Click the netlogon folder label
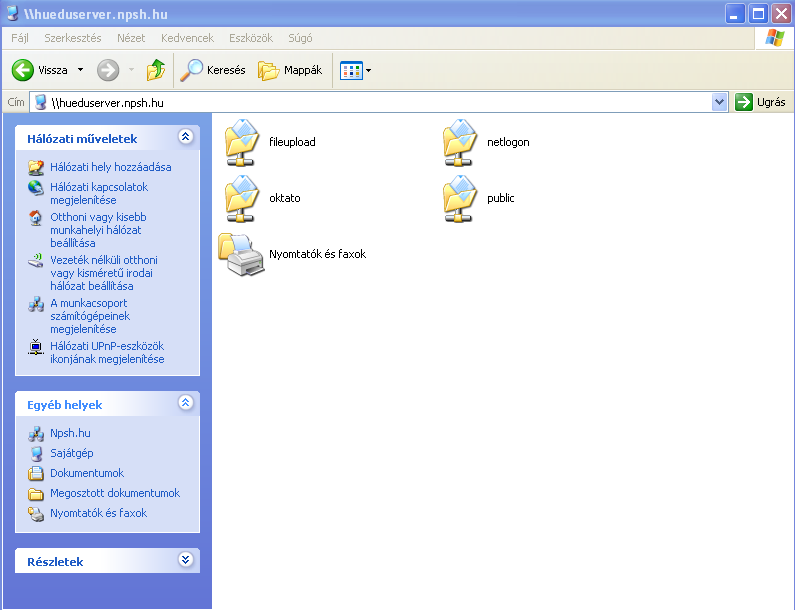The image size is (795, 610). (508, 142)
